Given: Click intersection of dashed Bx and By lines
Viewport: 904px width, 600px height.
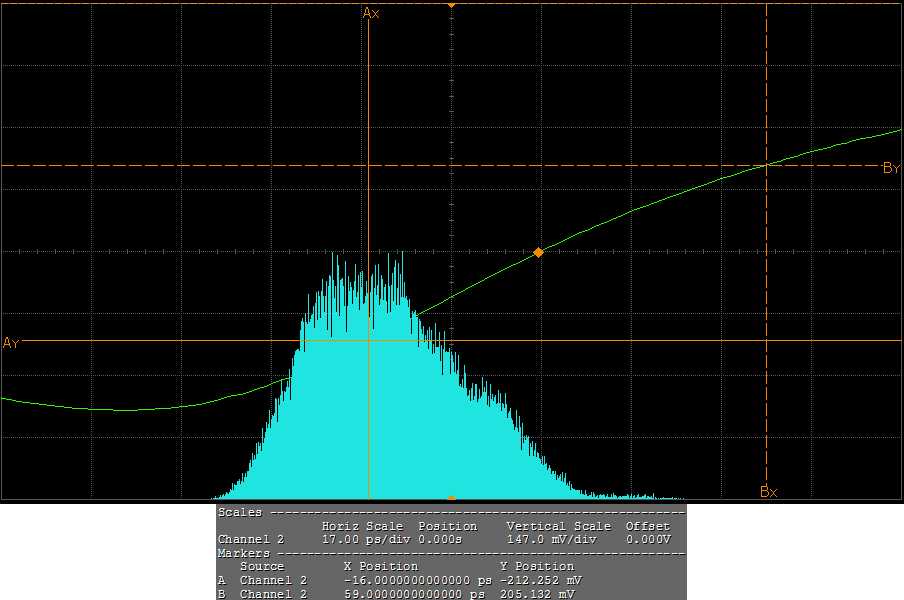Looking at the screenshot, I should click(x=766, y=165).
